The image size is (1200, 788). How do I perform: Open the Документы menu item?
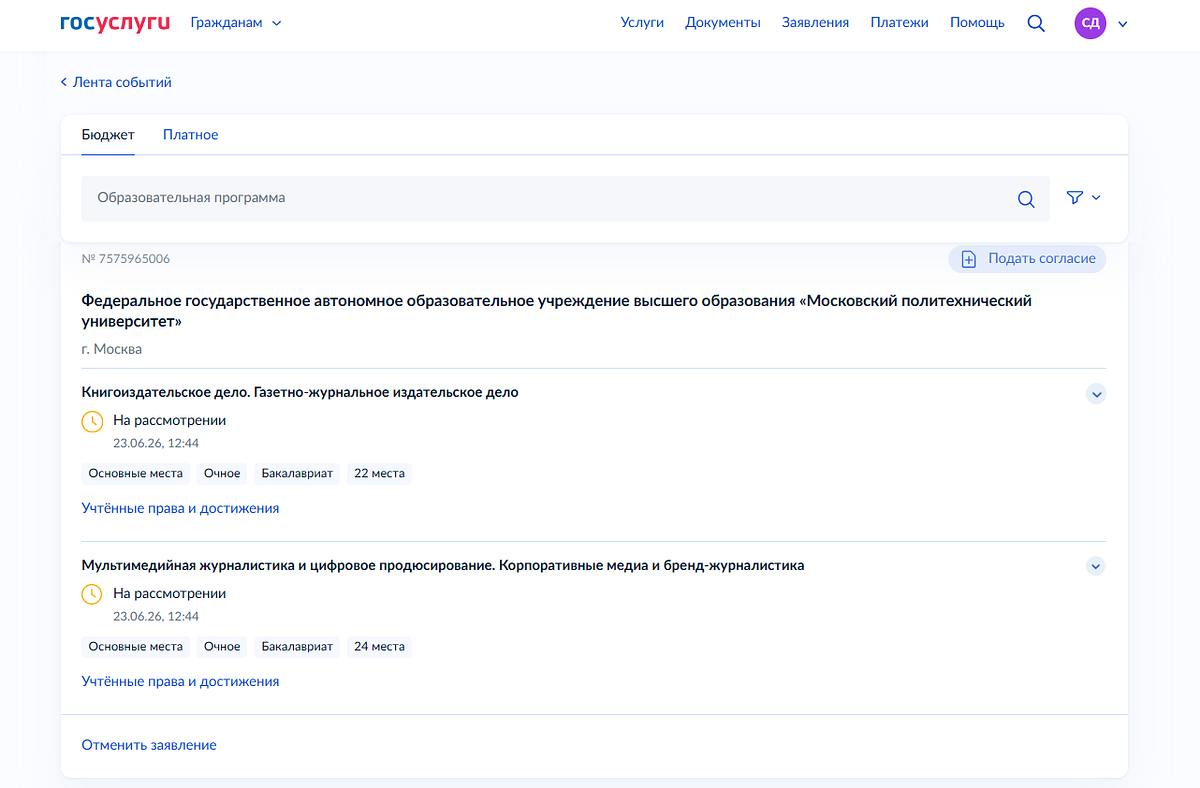(723, 22)
